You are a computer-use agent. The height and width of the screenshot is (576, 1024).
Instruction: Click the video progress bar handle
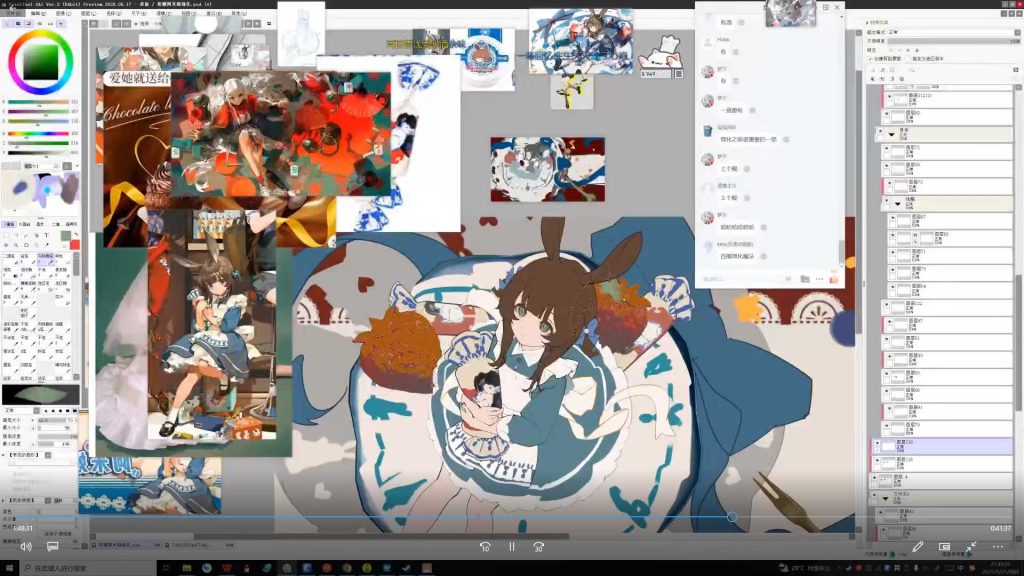click(x=732, y=517)
